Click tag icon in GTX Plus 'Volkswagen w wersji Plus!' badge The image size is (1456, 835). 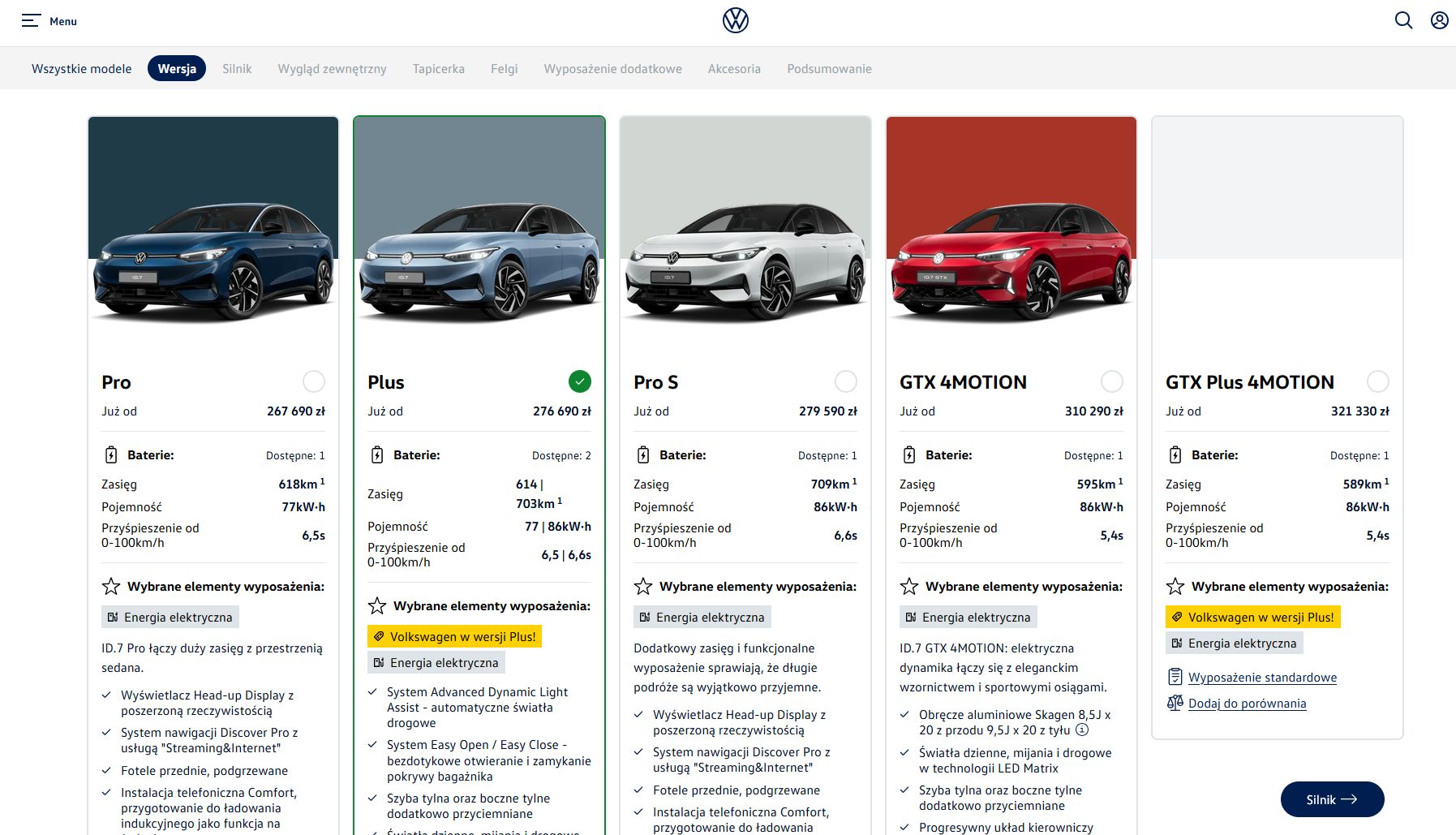pyautogui.click(x=1177, y=618)
